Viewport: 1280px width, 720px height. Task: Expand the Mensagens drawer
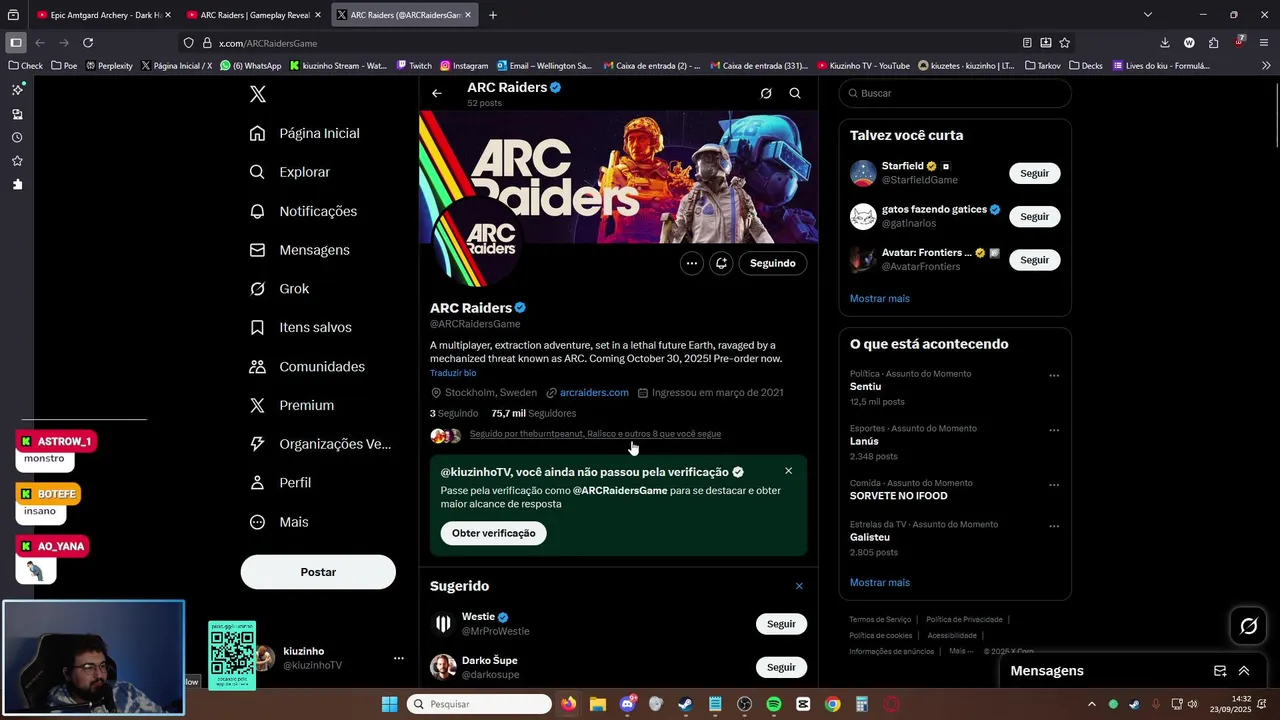point(1244,671)
